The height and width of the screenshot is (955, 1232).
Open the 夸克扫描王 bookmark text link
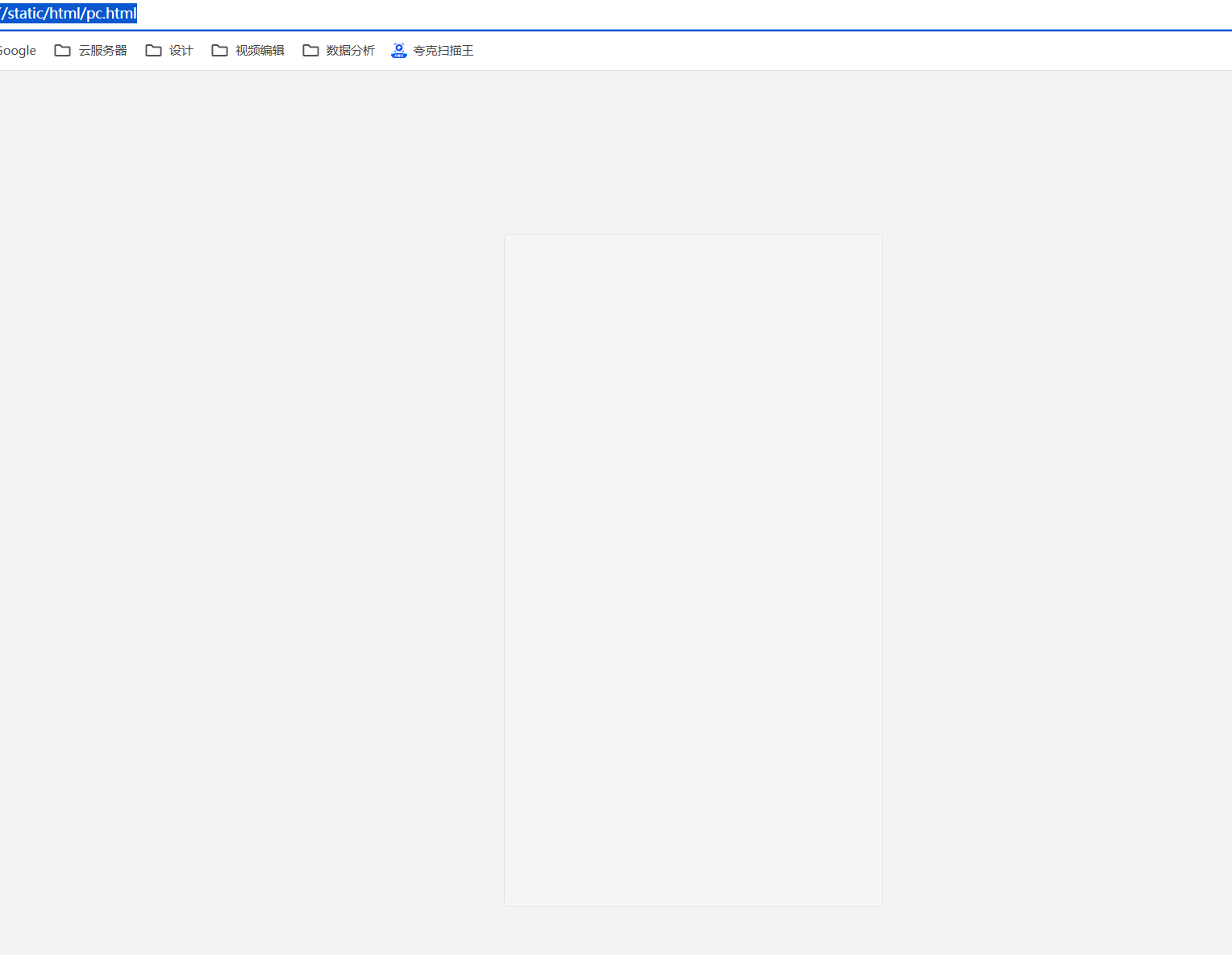point(443,51)
